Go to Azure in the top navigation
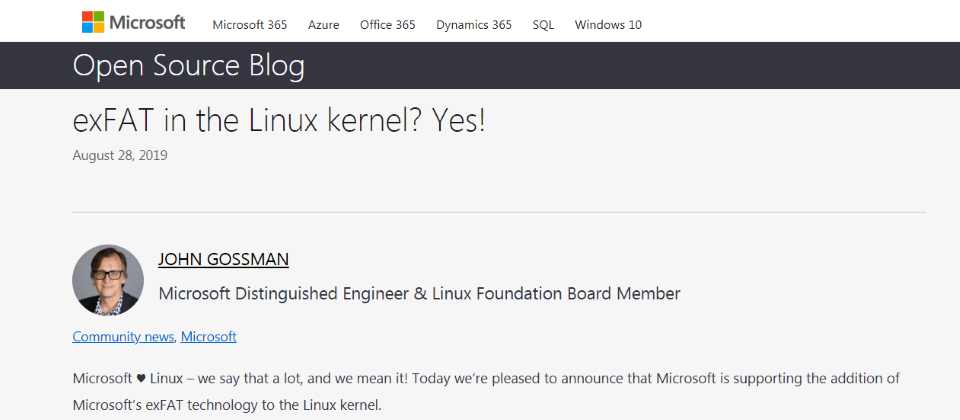 [324, 25]
